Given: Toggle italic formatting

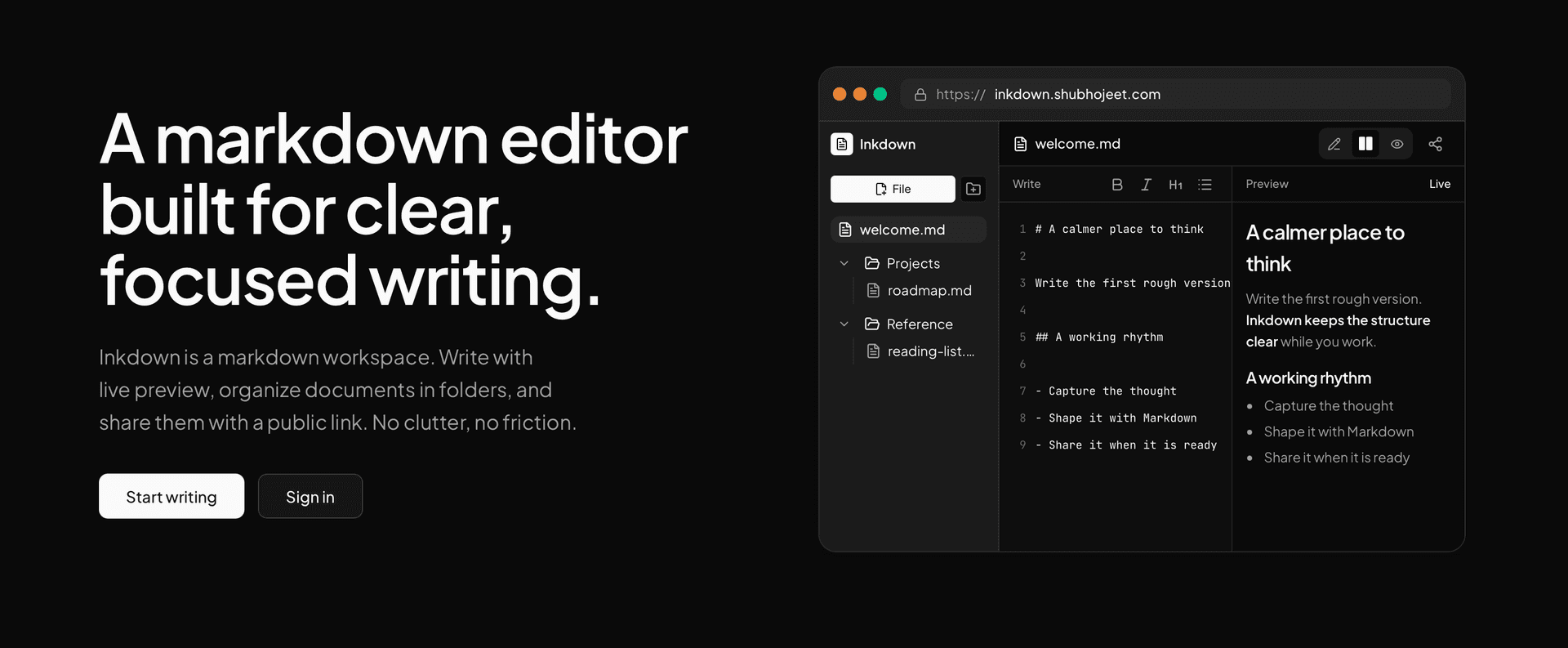Looking at the screenshot, I should (x=1147, y=185).
